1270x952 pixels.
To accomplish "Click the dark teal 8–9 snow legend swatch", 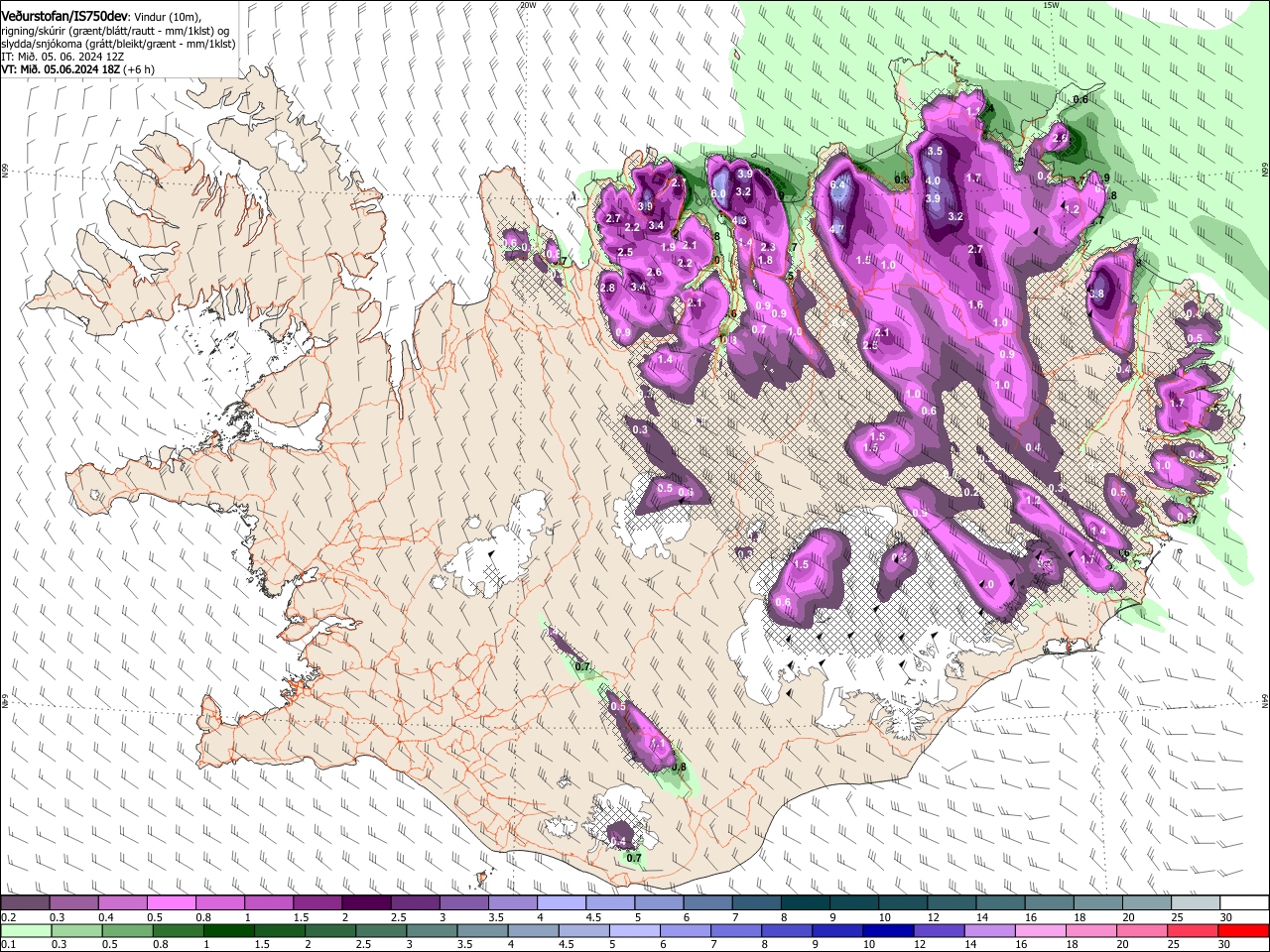I will [806, 902].
